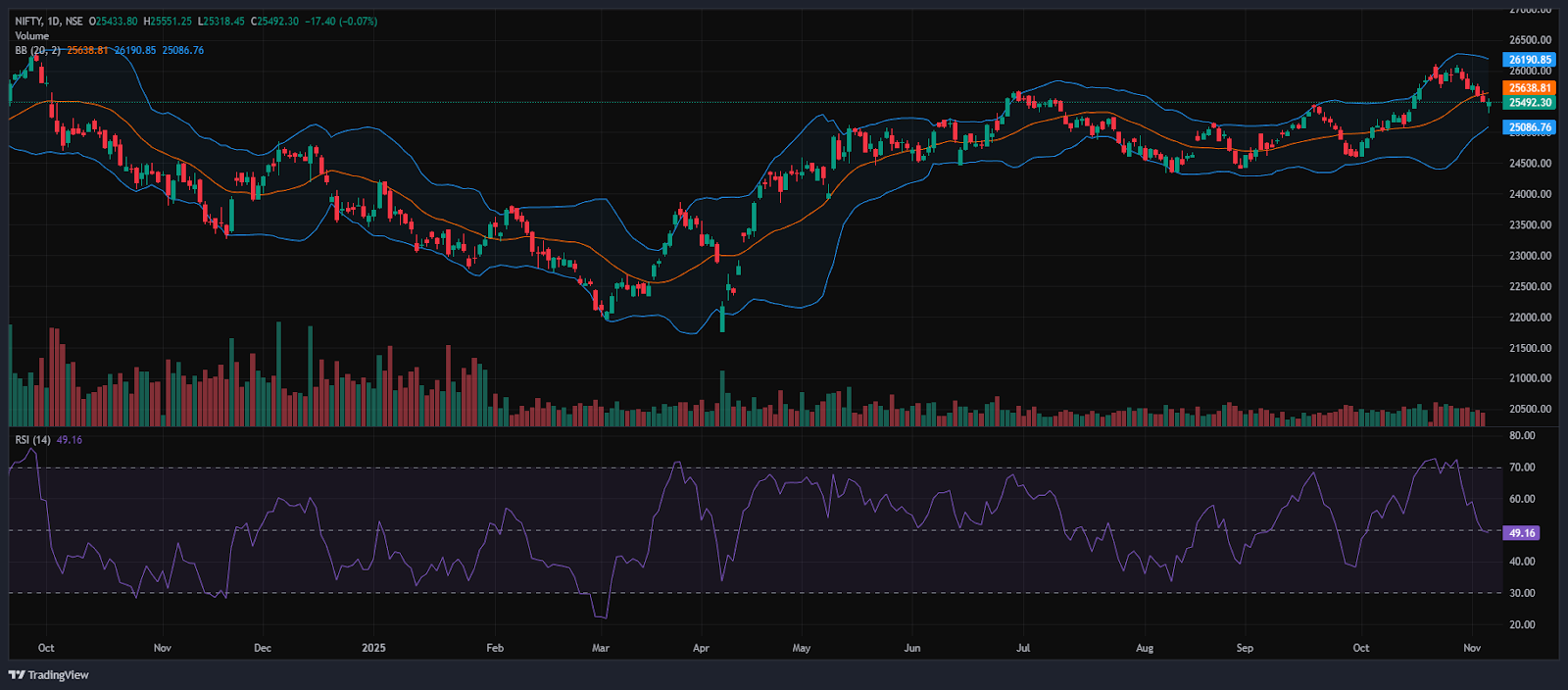Click 24000.00 on the price scale
Screen dimensions: 1568x690
(1530, 194)
